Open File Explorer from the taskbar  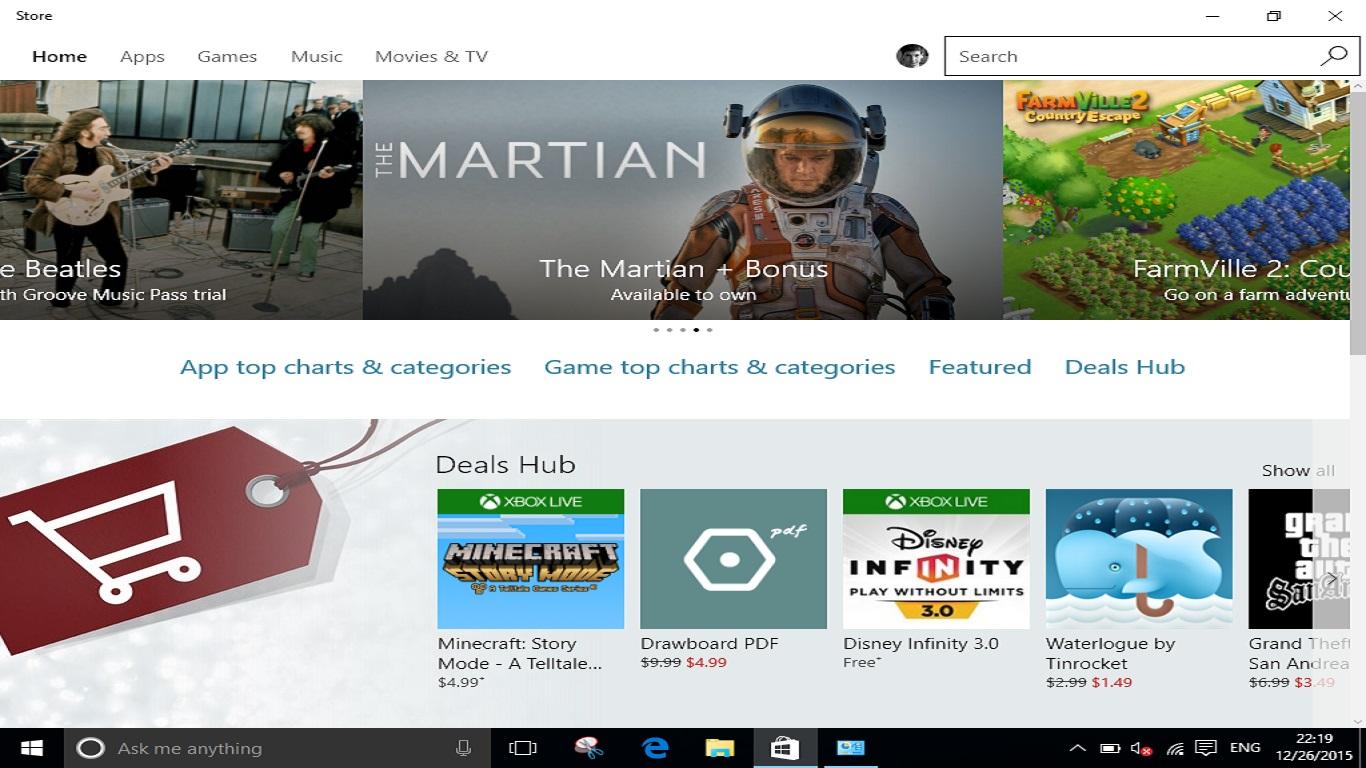click(720, 748)
